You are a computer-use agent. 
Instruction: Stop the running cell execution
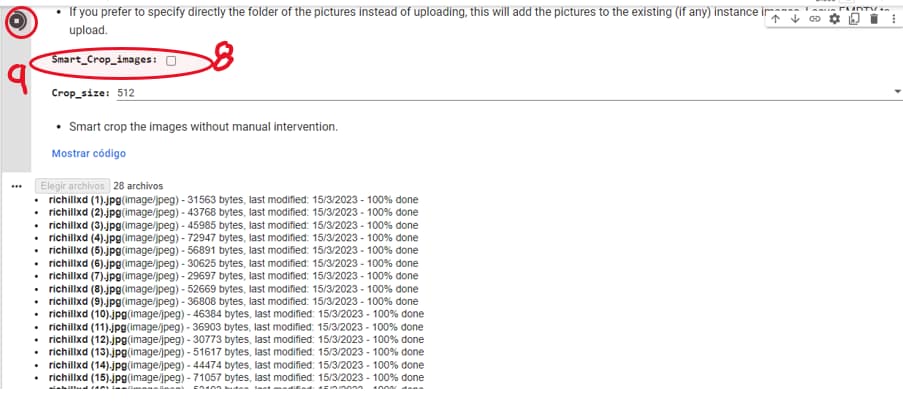click(x=17, y=22)
